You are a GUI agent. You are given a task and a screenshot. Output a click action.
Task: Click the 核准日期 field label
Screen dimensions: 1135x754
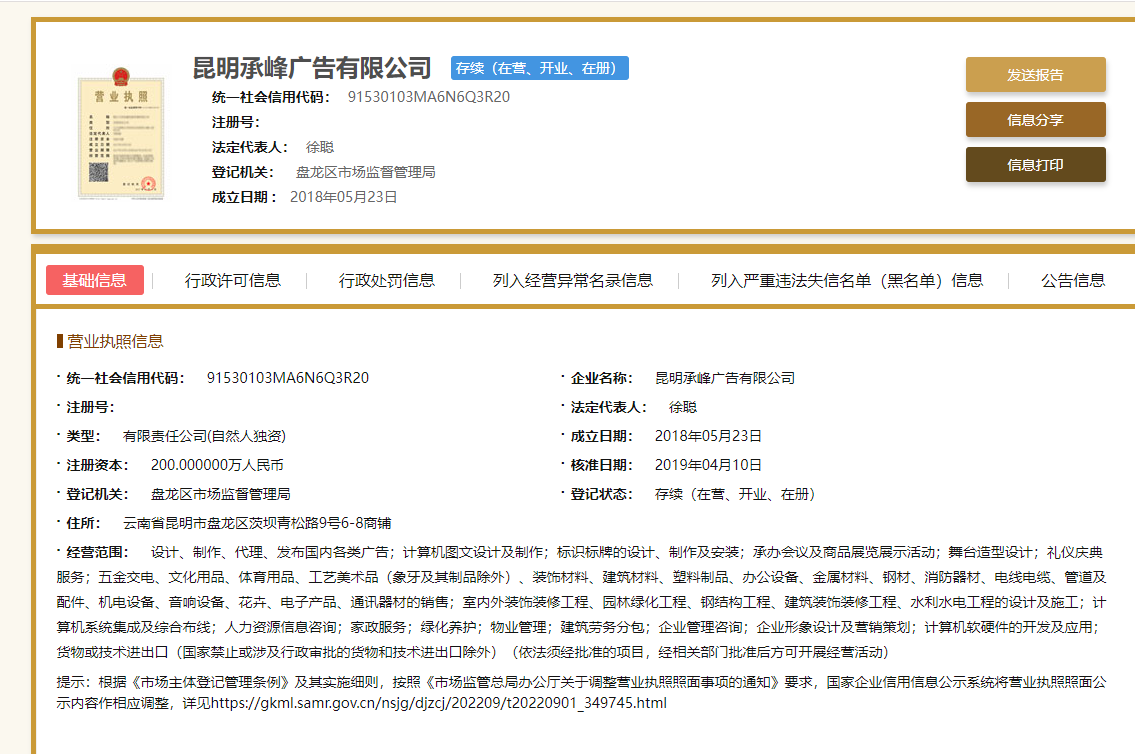[602, 465]
